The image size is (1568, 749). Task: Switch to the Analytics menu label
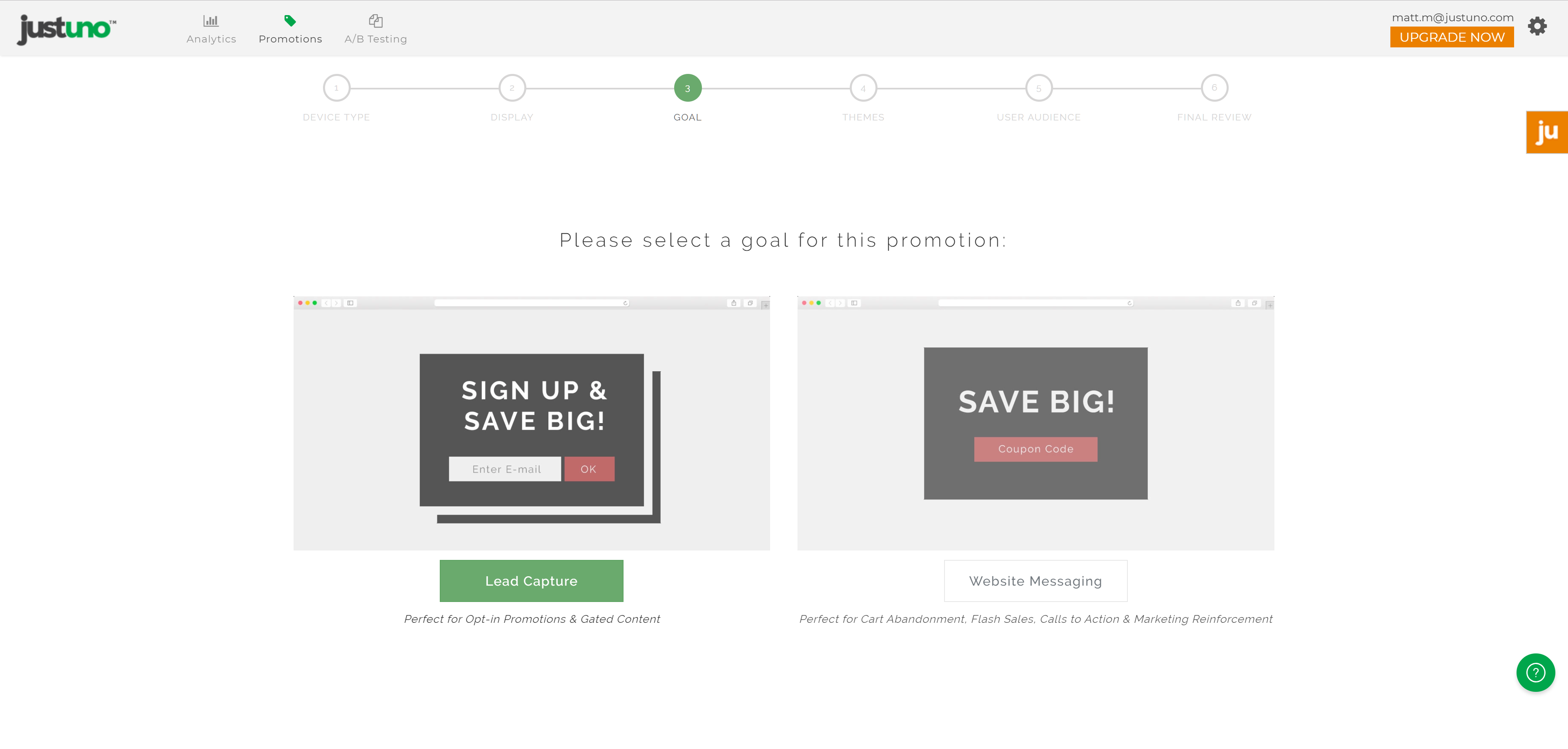tap(211, 39)
